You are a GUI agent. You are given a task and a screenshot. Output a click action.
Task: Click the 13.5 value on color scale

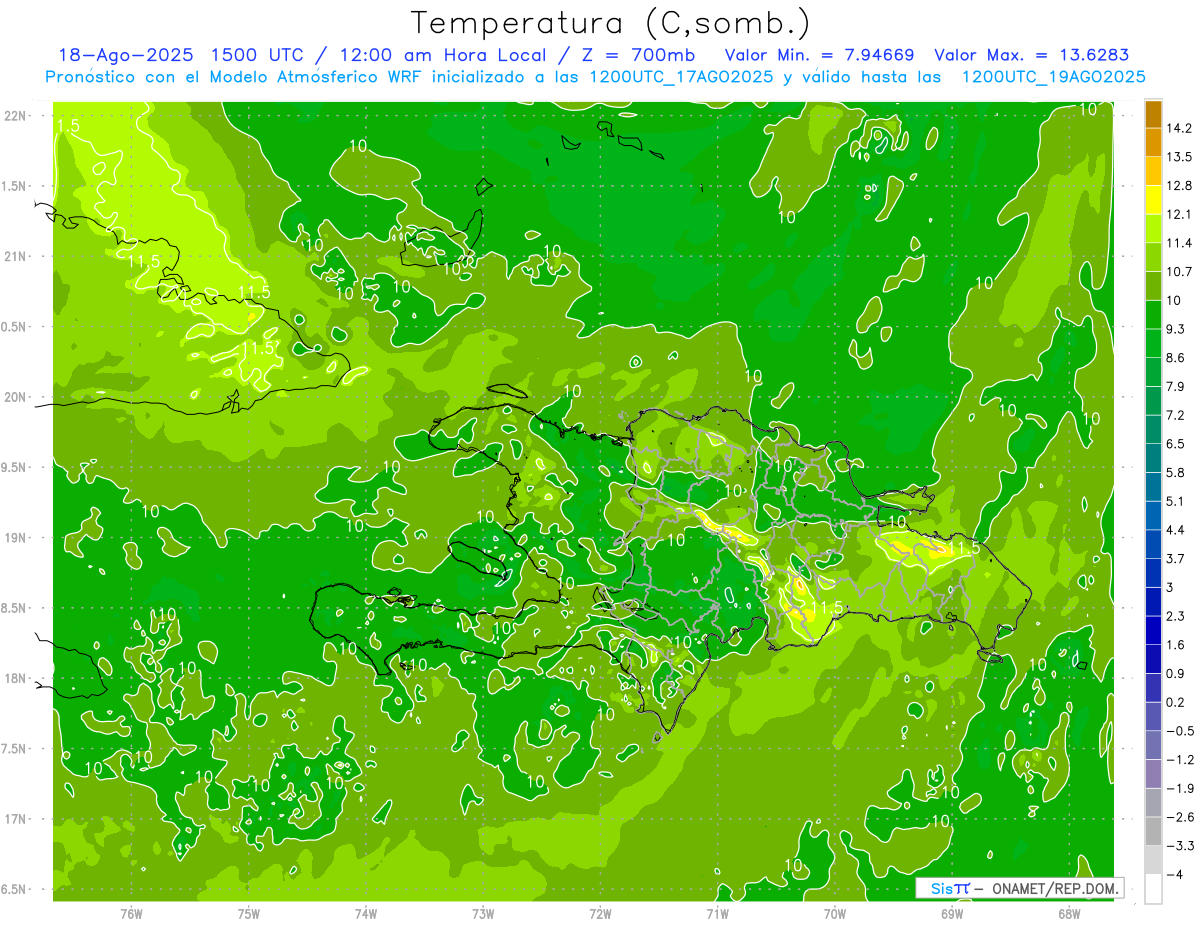point(1178,157)
